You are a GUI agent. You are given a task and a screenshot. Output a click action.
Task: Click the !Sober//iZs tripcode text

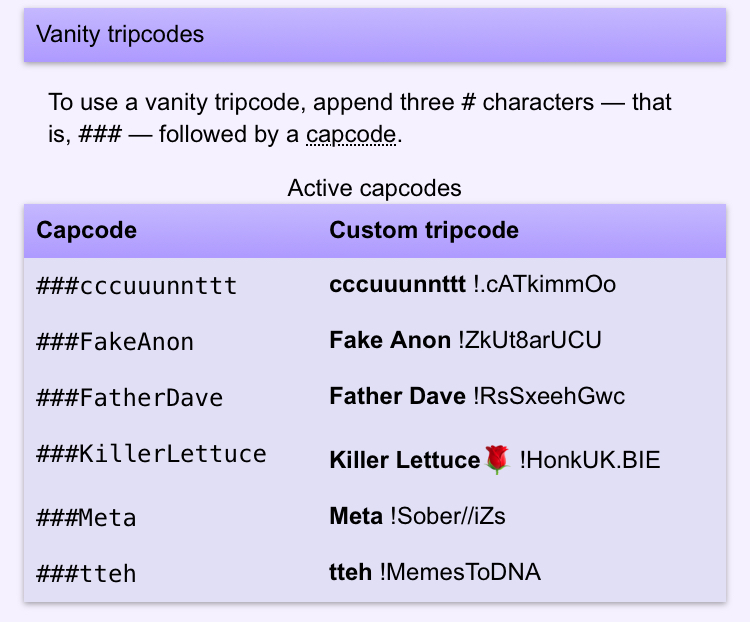click(448, 516)
